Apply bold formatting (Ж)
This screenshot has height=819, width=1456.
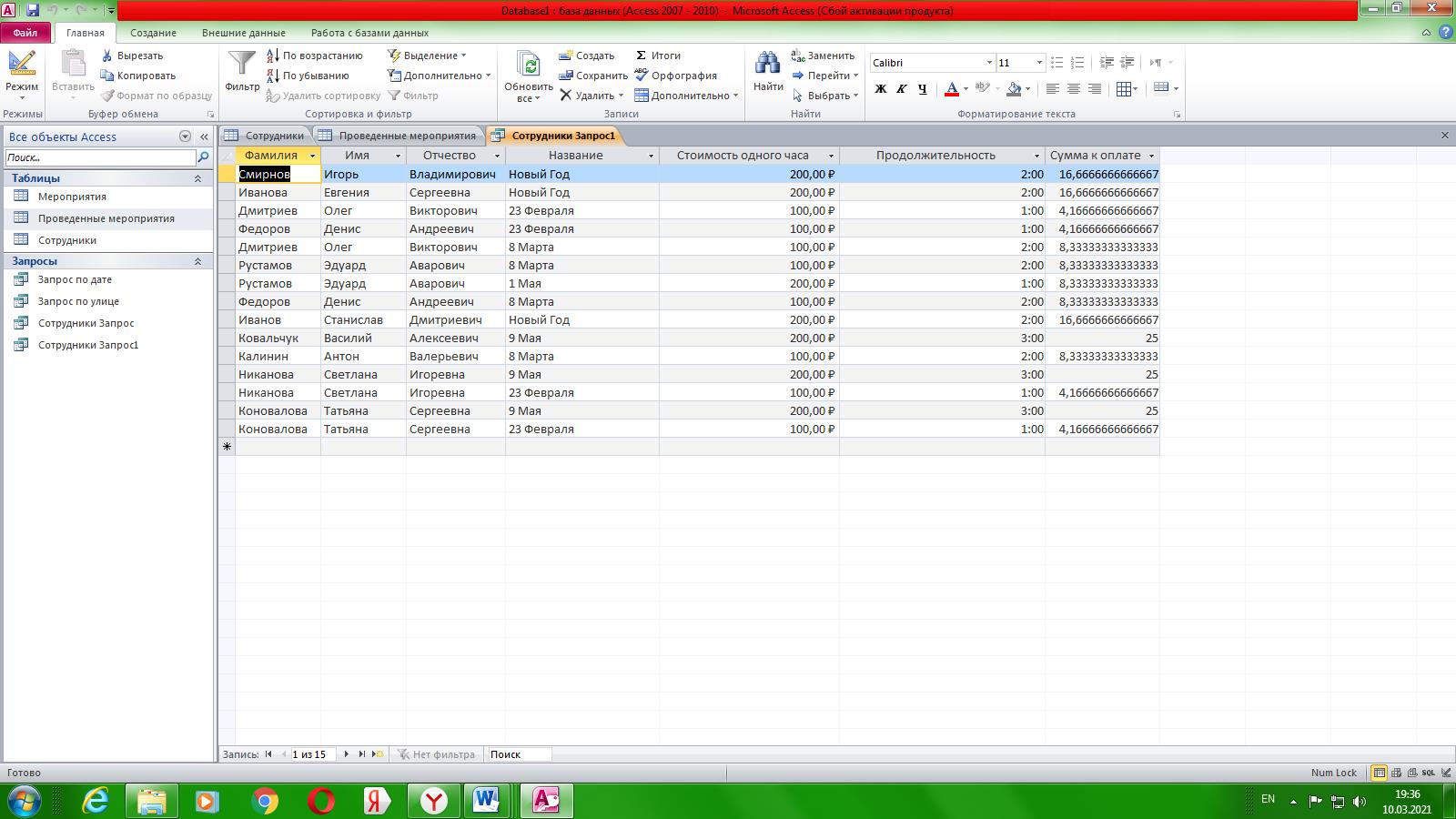click(x=880, y=88)
